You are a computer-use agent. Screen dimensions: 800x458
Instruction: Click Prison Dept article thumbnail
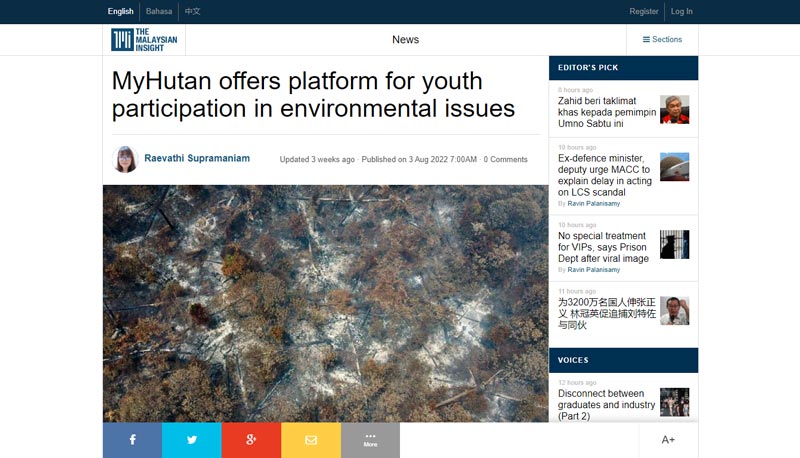tap(674, 244)
